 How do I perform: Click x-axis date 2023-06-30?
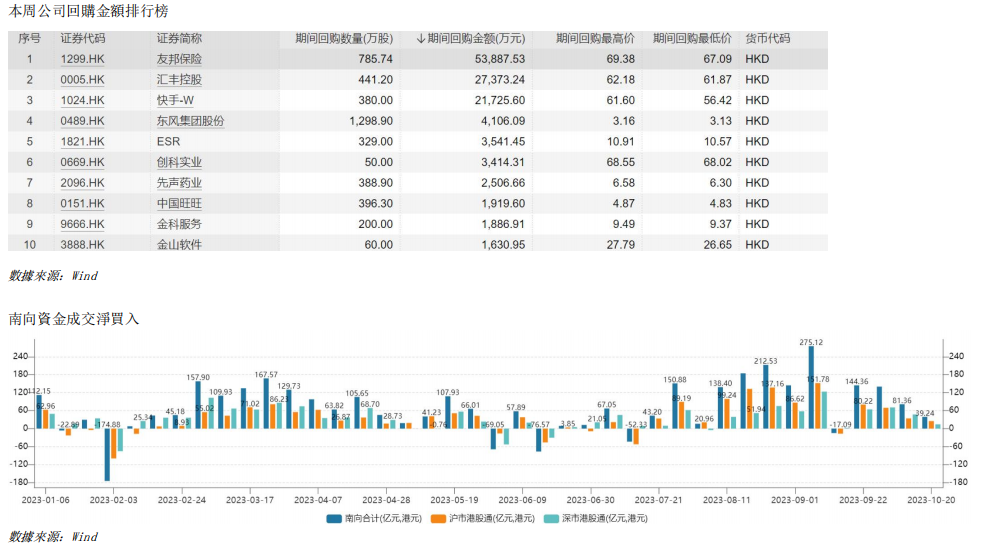tap(591, 501)
